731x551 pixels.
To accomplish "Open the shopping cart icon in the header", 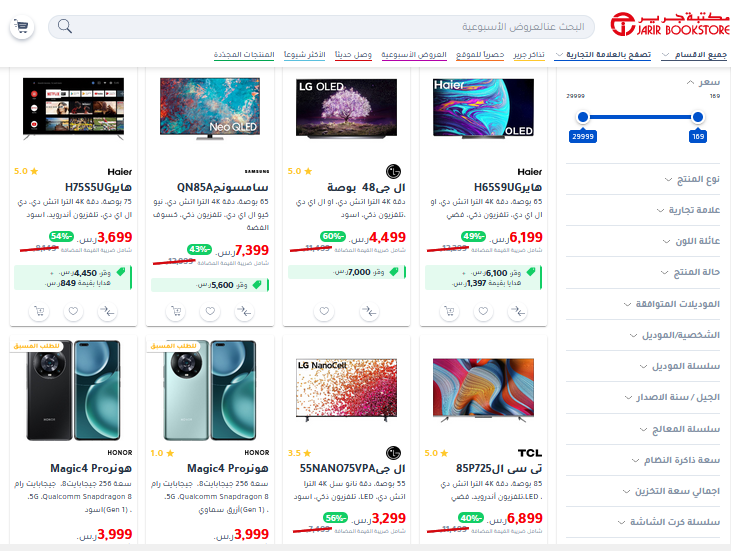I will [22, 27].
